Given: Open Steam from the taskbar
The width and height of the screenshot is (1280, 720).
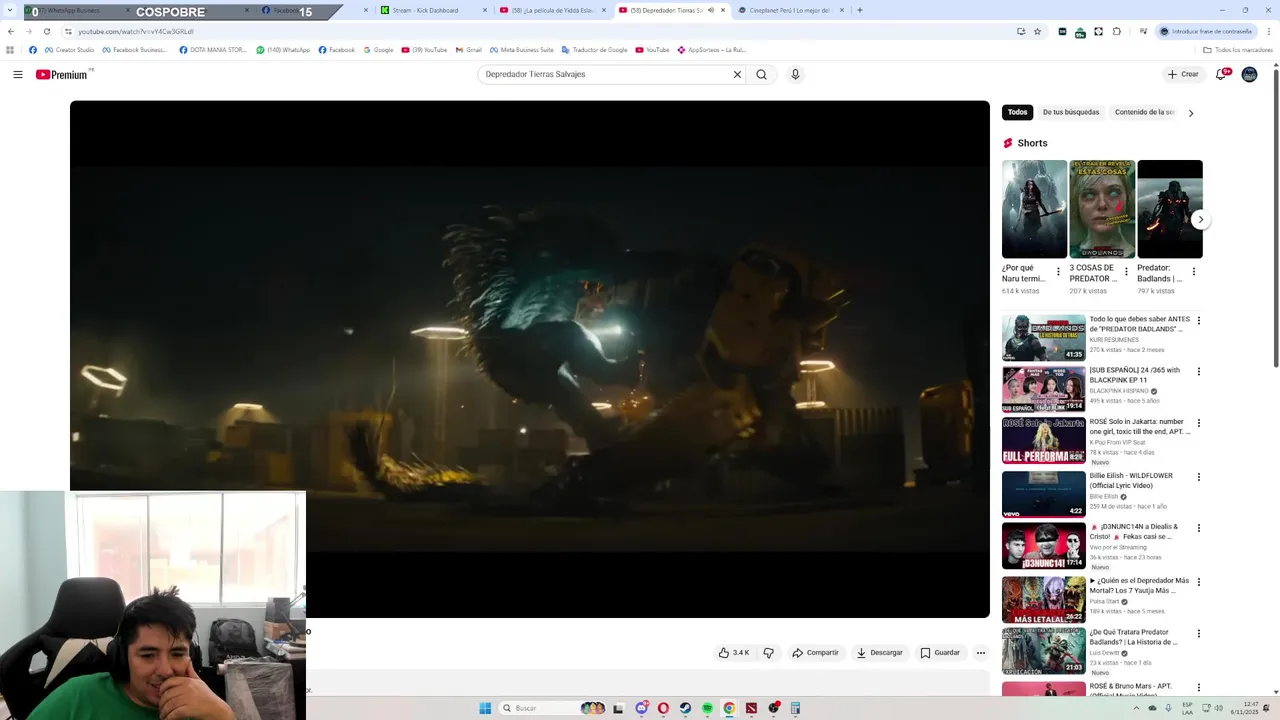Looking at the screenshot, I should (x=685, y=708).
